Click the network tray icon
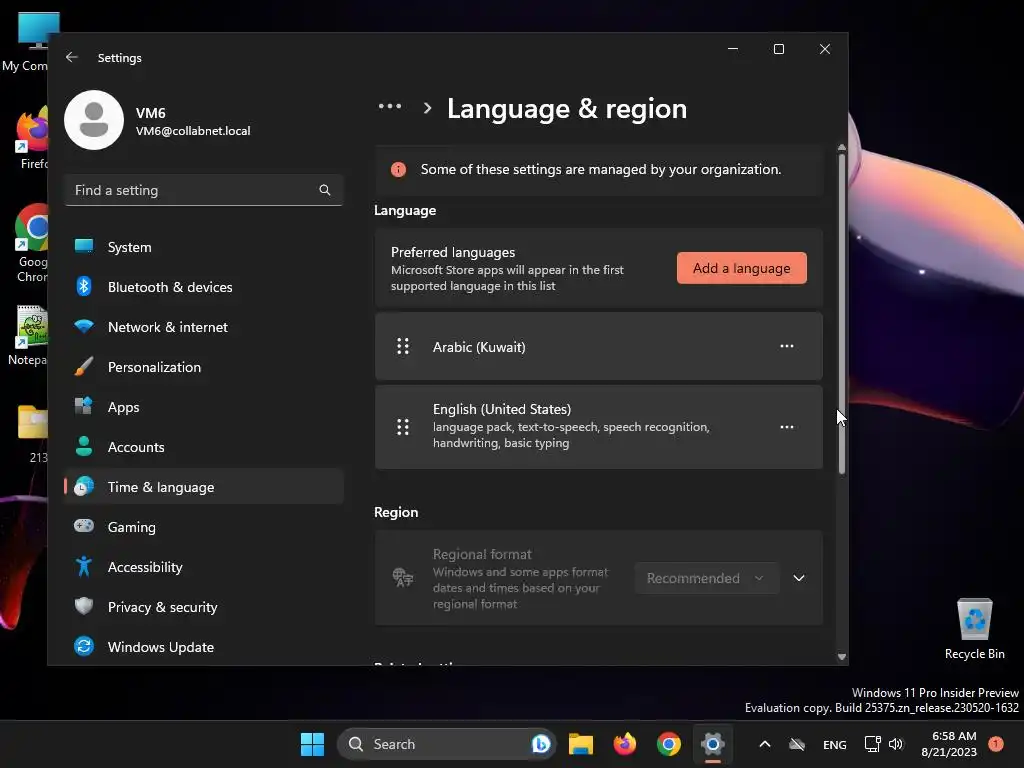Viewport: 1024px width, 768px height. click(872, 744)
